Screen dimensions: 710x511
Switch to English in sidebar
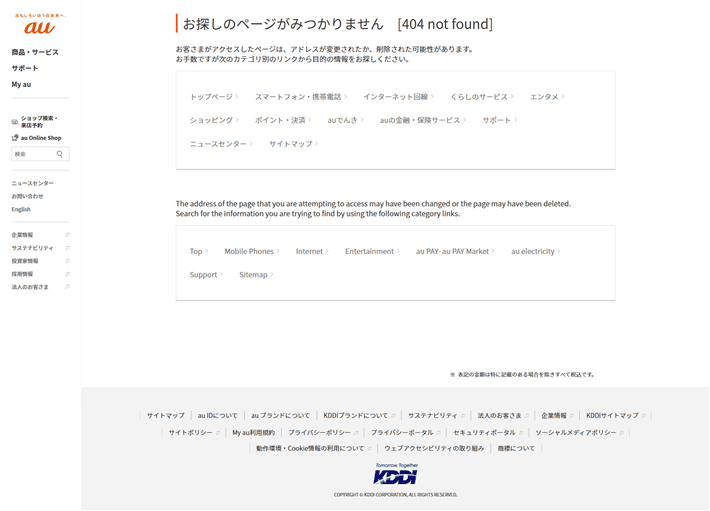(21, 210)
